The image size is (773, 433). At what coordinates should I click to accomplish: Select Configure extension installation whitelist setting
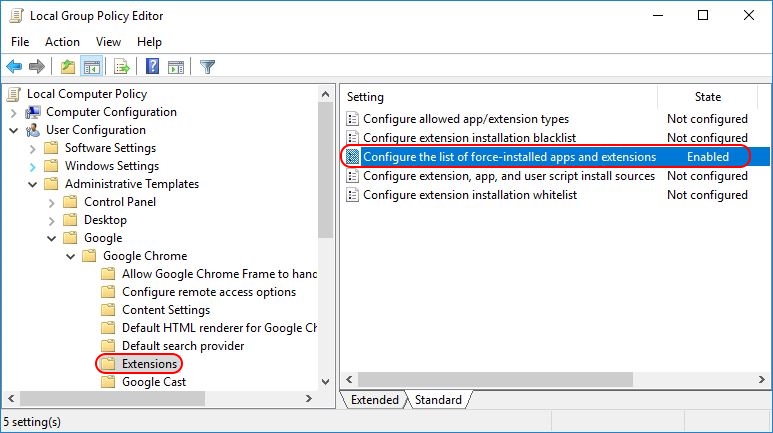point(470,195)
